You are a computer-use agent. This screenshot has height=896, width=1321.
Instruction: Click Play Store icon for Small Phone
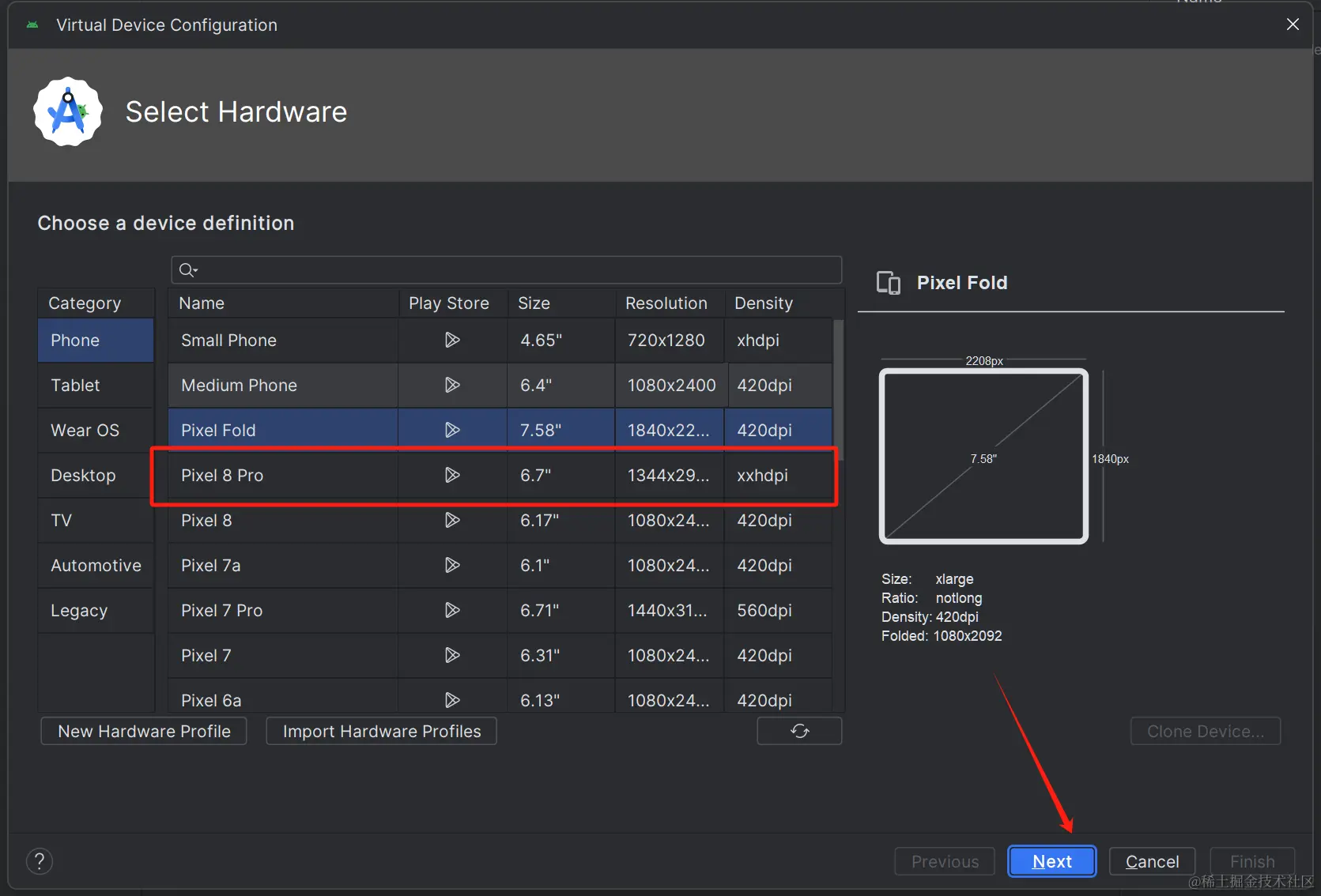point(452,340)
